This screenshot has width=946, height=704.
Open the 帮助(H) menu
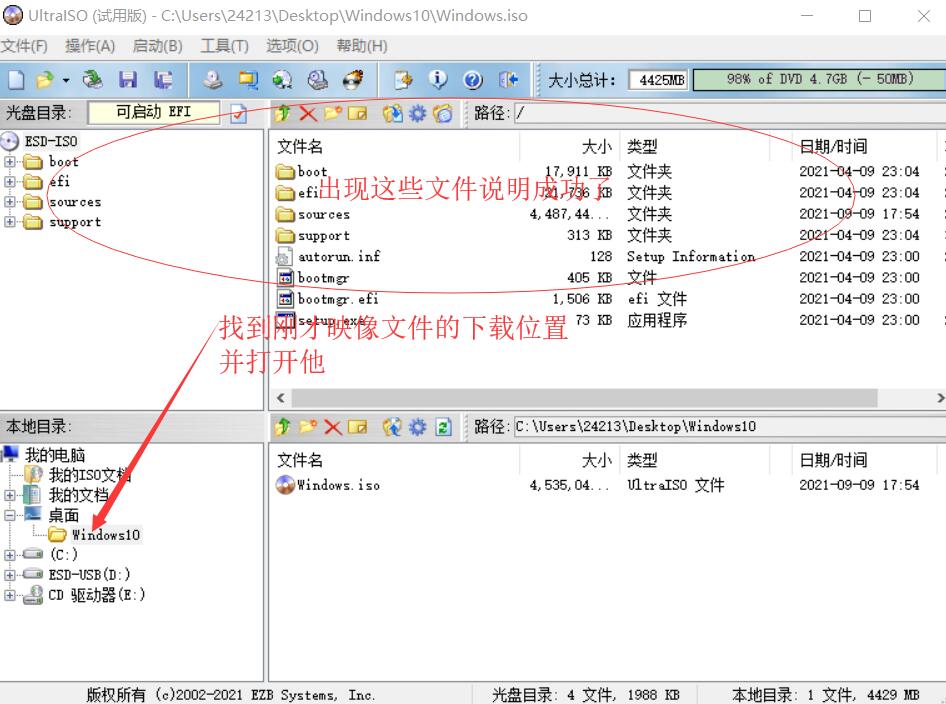pyautogui.click(x=362, y=46)
